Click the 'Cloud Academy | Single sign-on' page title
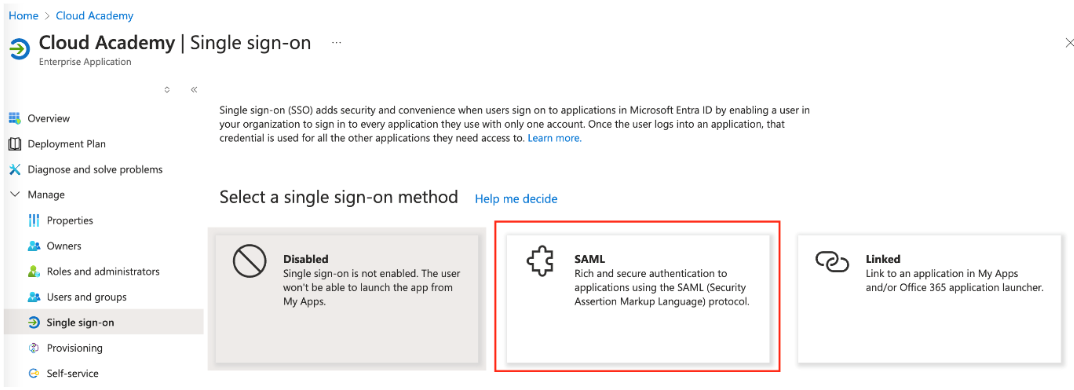The image size is (1074, 390). tap(175, 42)
